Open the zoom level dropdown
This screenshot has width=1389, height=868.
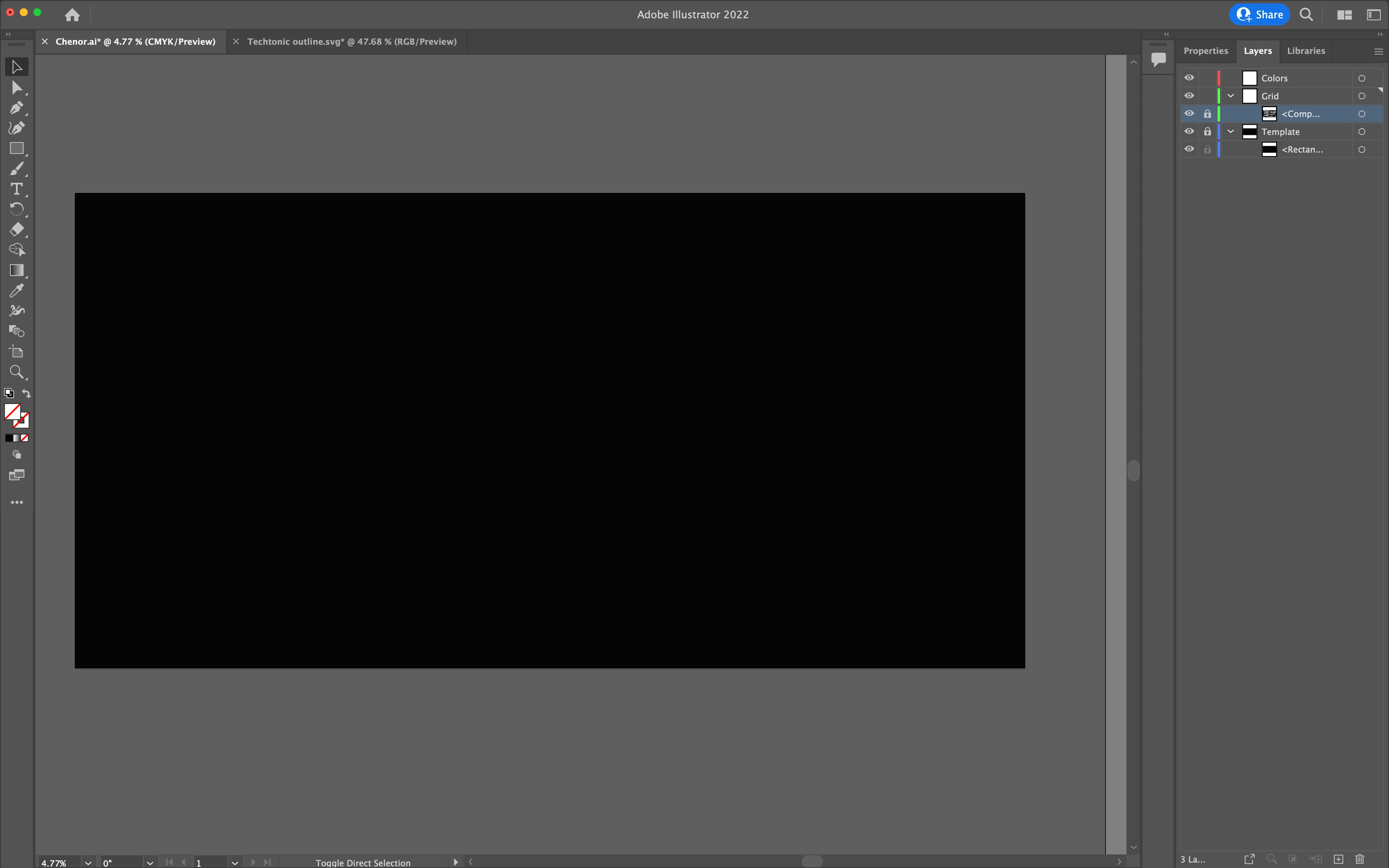point(88,862)
